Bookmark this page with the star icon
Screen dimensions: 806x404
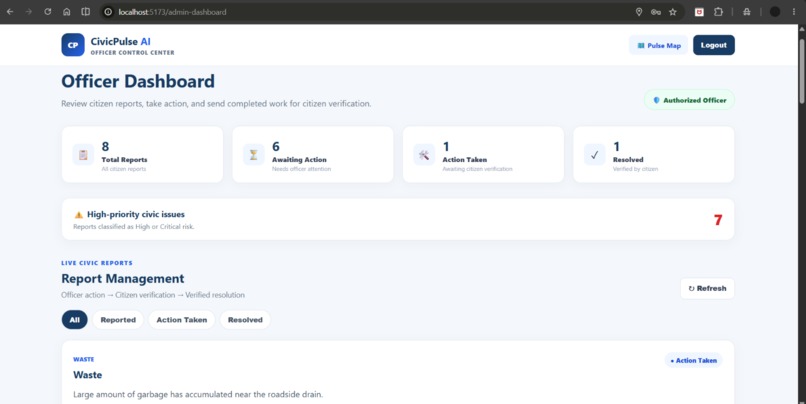click(x=673, y=12)
